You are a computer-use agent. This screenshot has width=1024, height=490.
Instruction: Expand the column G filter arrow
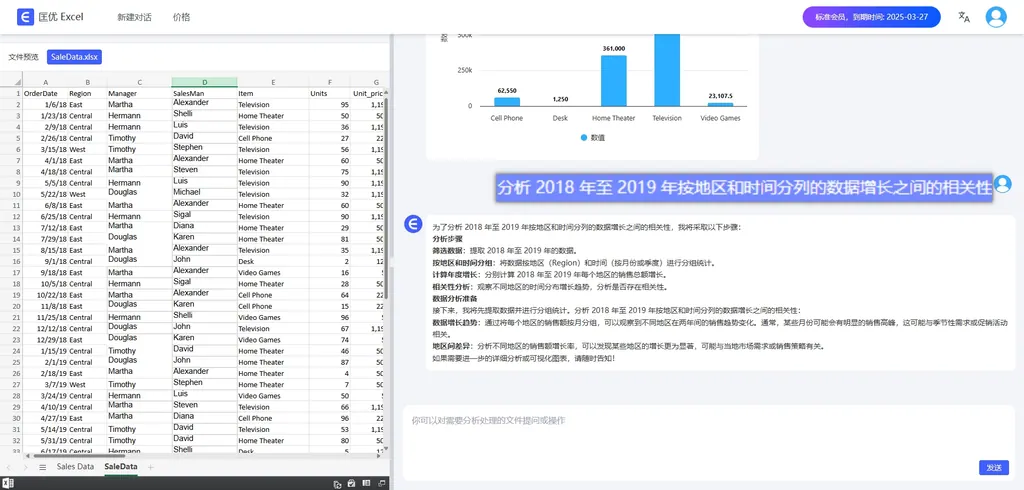pos(385,93)
